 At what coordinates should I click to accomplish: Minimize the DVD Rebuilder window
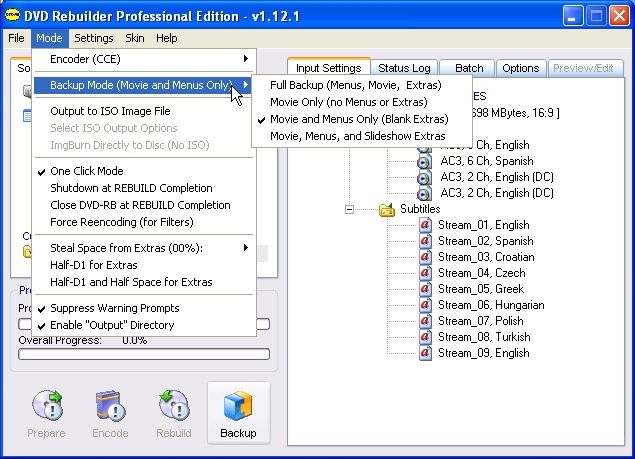click(573, 16)
